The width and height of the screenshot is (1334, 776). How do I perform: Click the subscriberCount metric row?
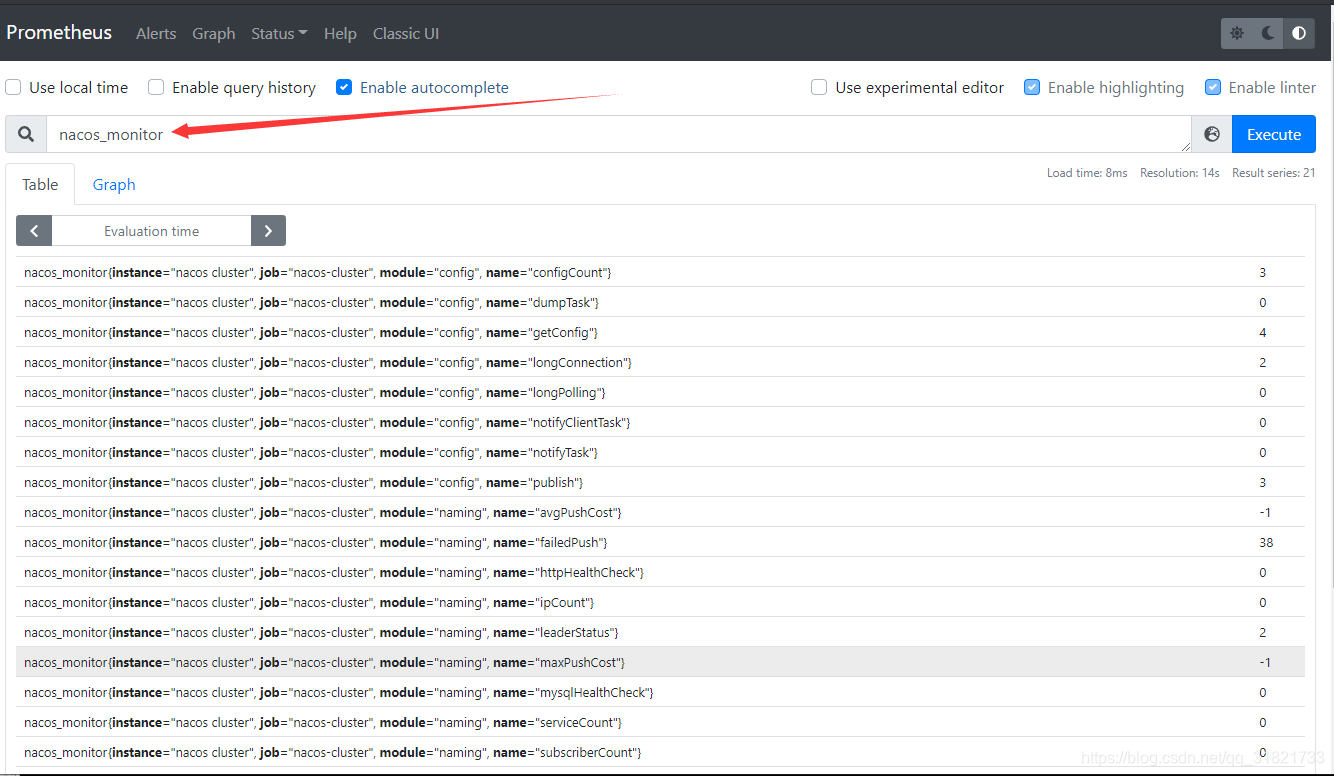(x=660, y=752)
